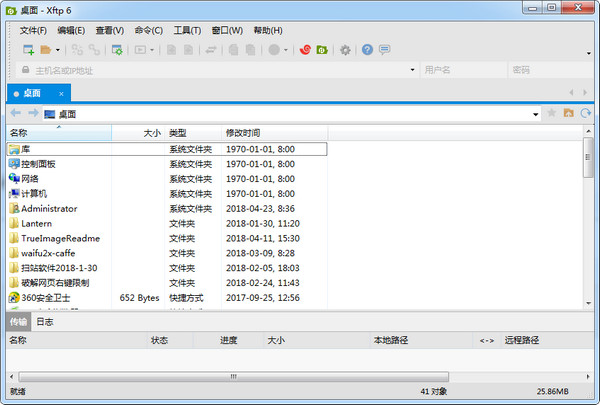Click the Refresh icon beside address bar
Image resolution: width=600 pixels, height=405 pixels.
coord(586,114)
